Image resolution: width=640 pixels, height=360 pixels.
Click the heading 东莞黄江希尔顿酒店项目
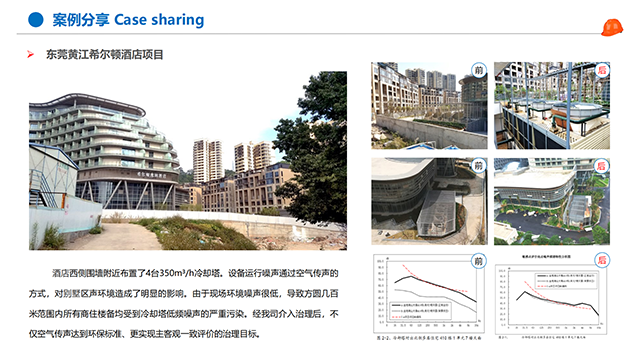(104, 54)
